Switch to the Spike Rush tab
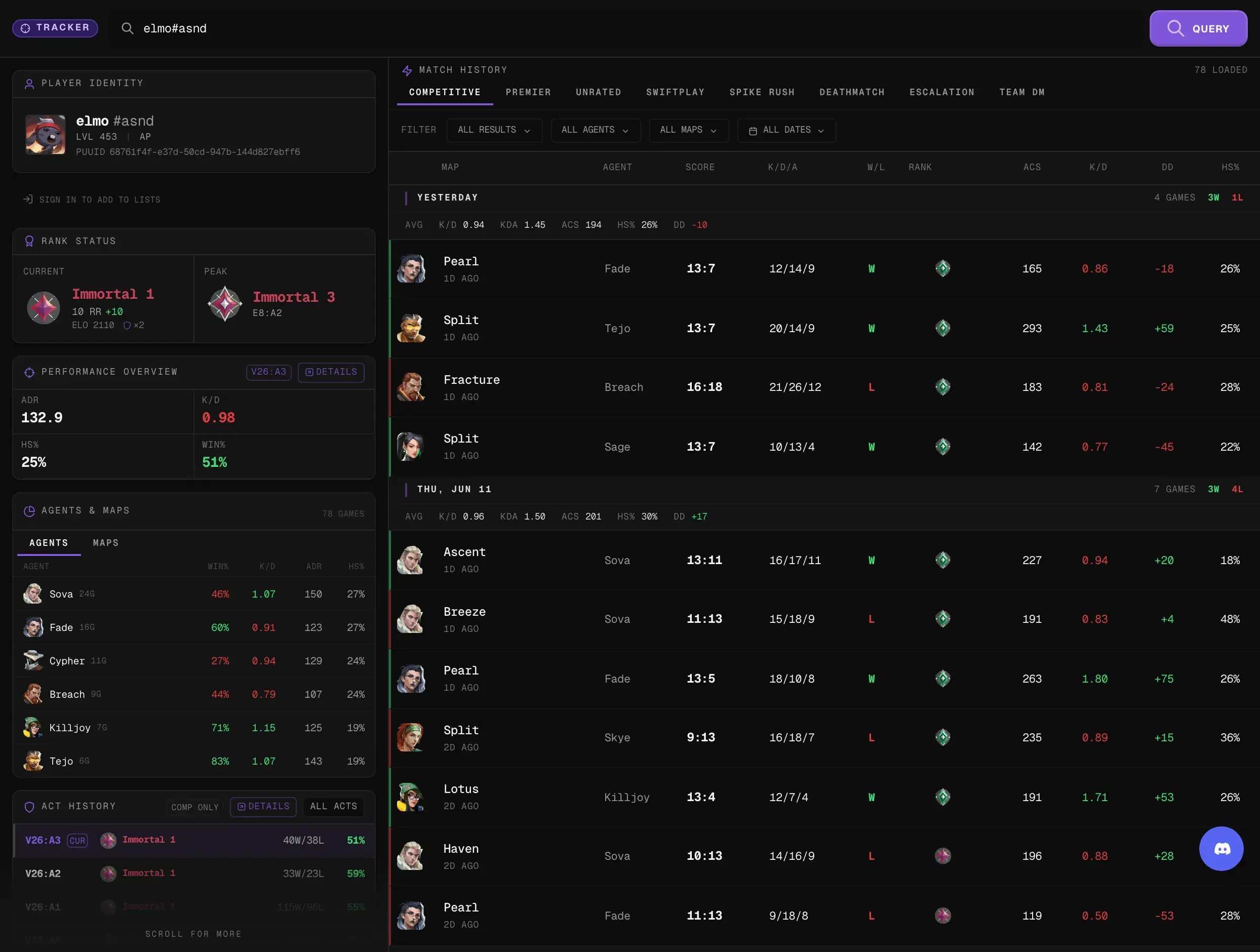This screenshot has height=952, width=1260. point(762,92)
